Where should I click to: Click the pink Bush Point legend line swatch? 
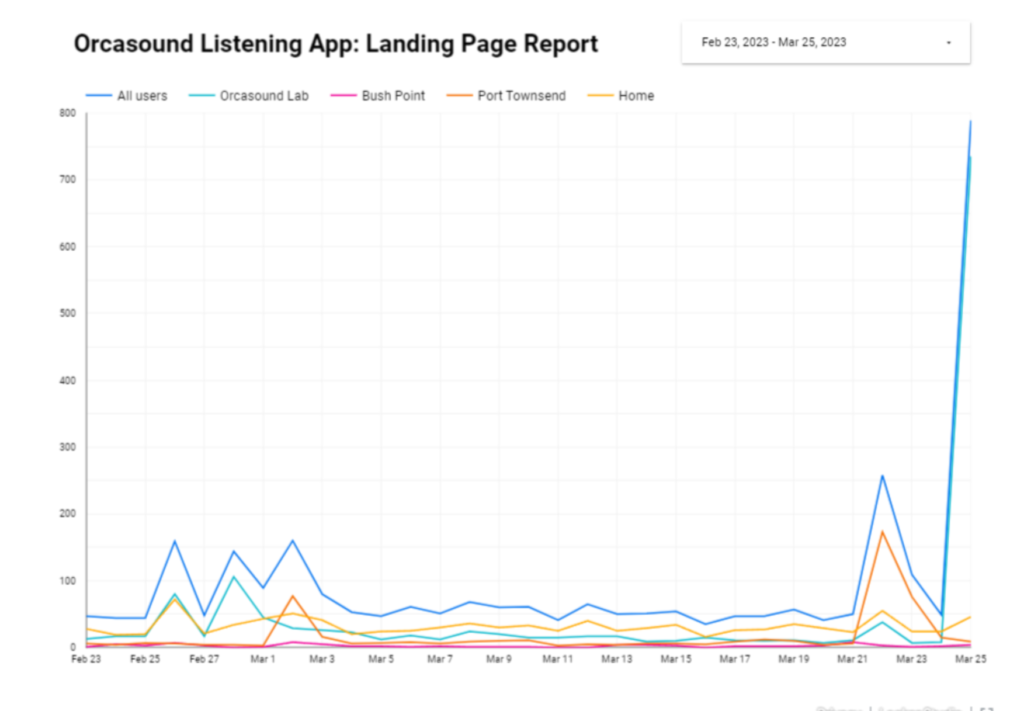click(x=343, y=96)
